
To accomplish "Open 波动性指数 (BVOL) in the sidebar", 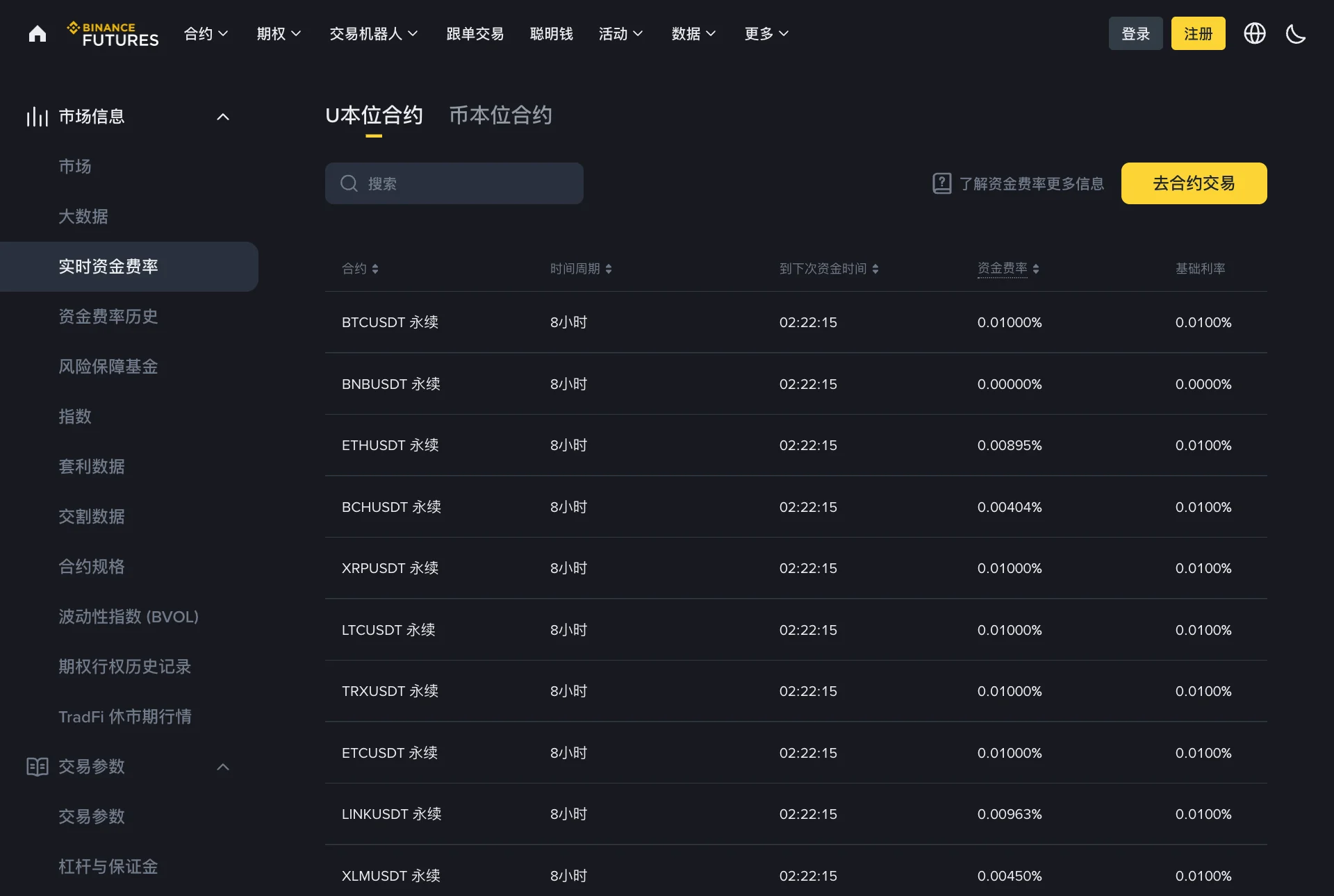I will click(x=129, y=617).
